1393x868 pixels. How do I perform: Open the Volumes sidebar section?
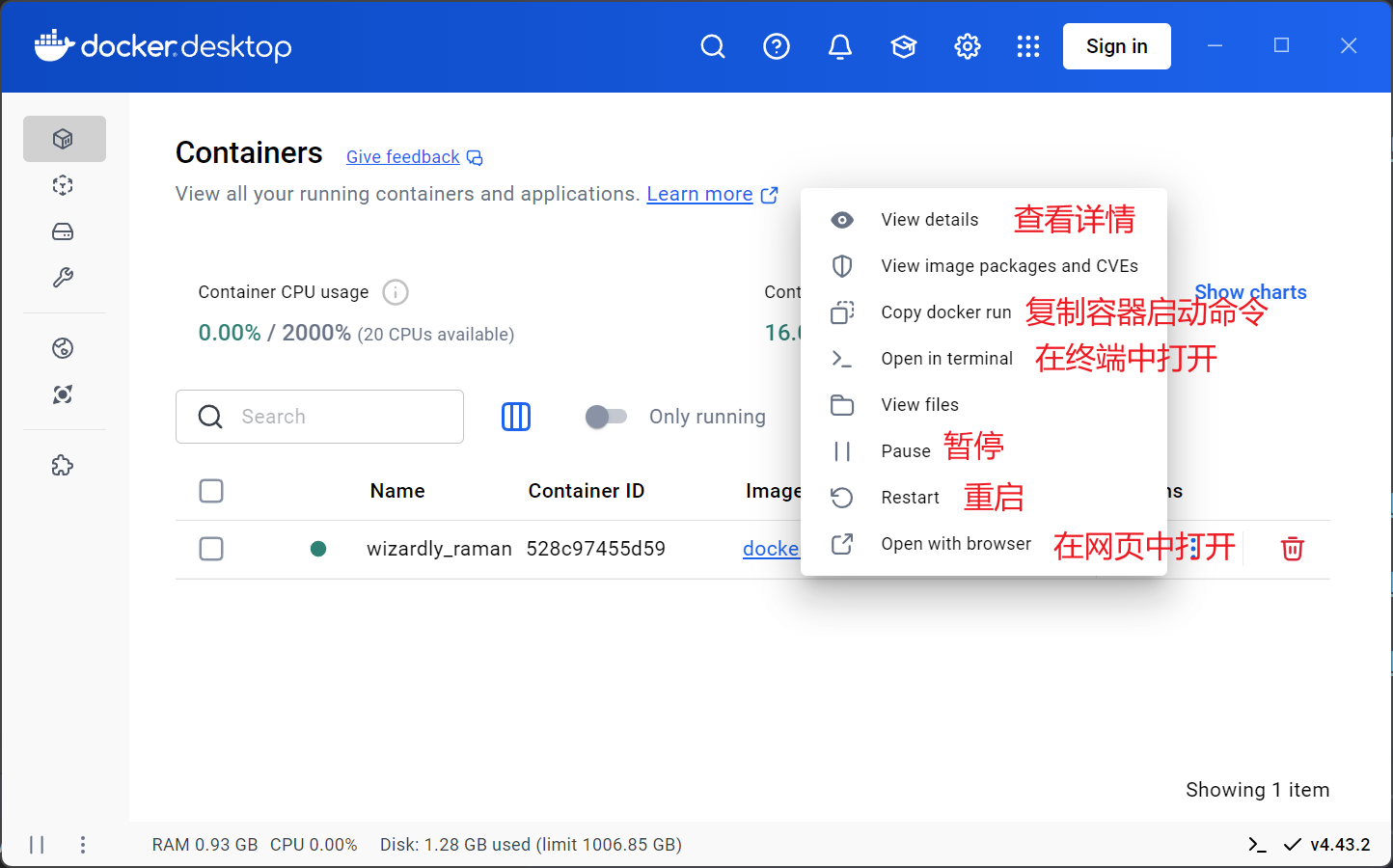(64, 231)
